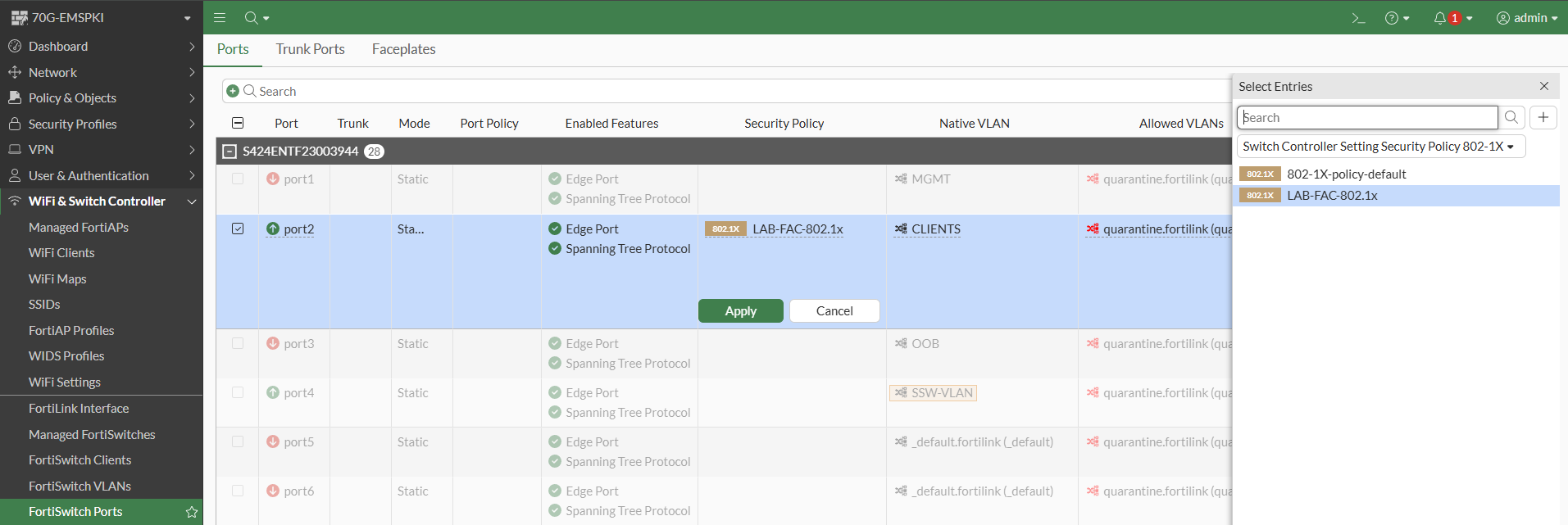Click the 802.1X badge beside LAB-FAC-802.1x in table
The height and width of the screenshot is (525, 1568).
(725, 229)
